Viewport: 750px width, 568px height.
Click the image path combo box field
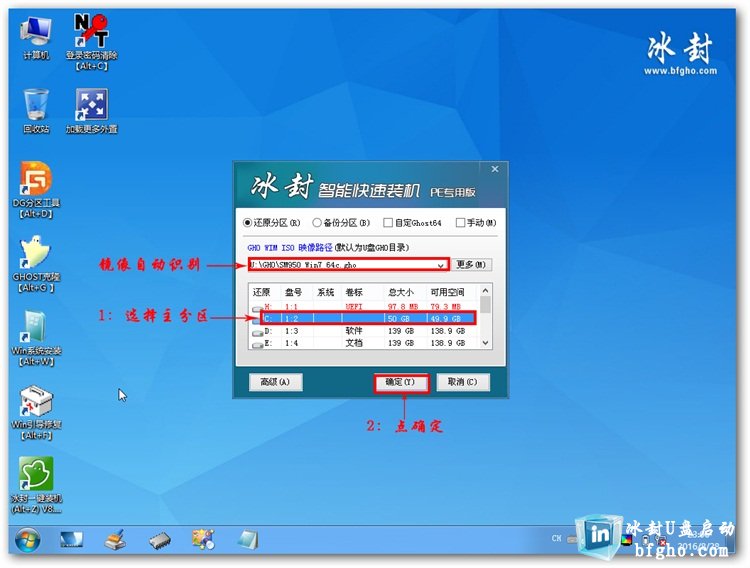[x=348, y=265]
